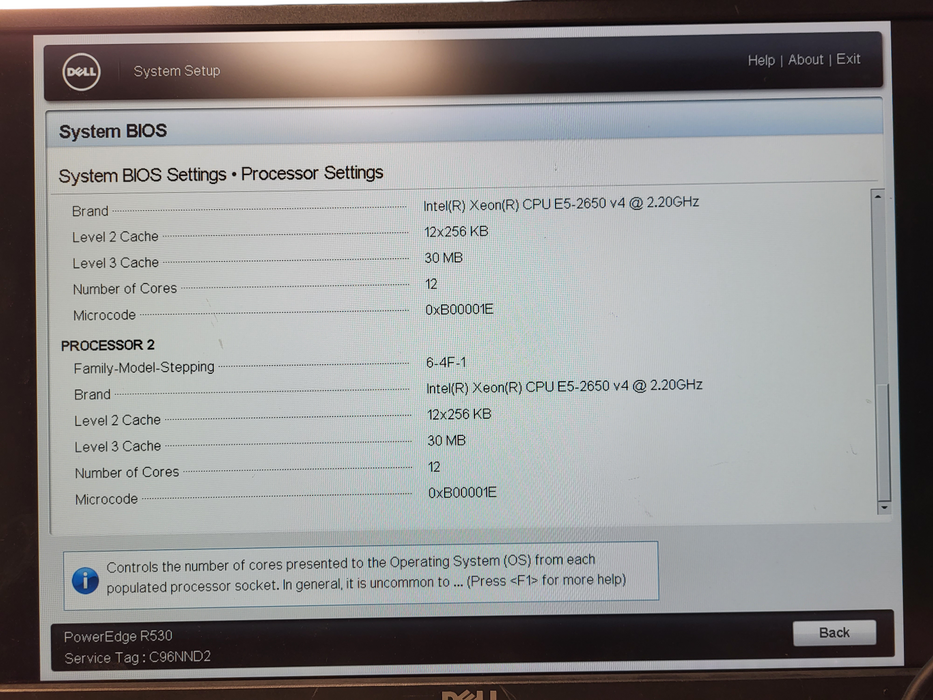Image resolution: width=933 pixels, height=700 pixels.
Task: Select Processor 2 Level 3 Cache label
Action: click(x=118, y=446)
